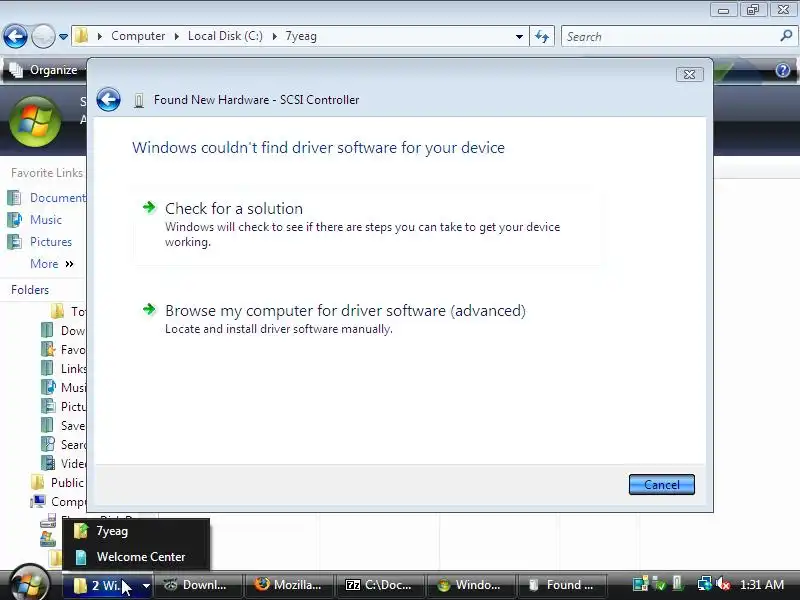
Task: Click the green shield tray icon
Action: [660, 584]
